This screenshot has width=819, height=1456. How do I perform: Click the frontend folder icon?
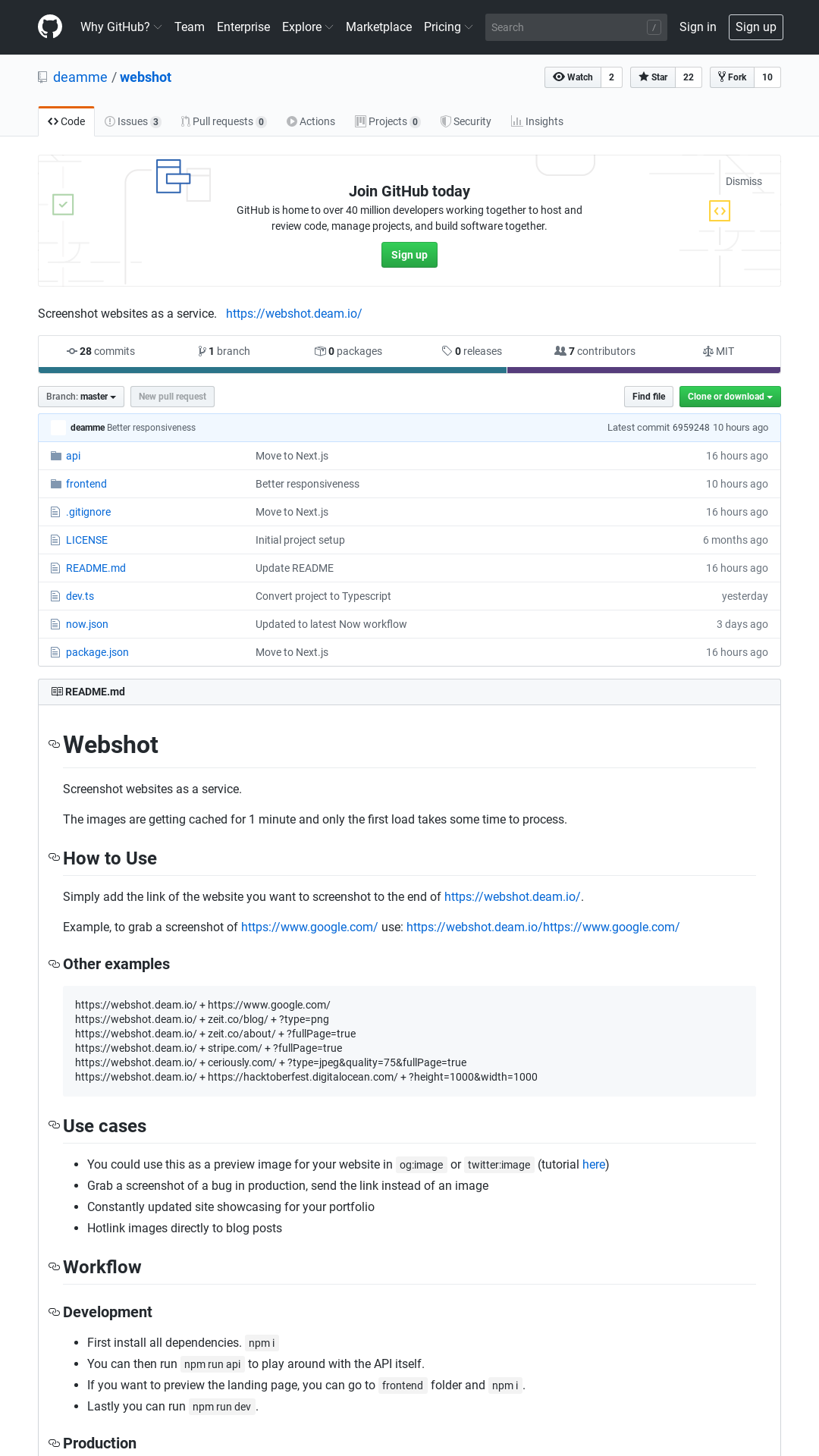click(55, 484)
